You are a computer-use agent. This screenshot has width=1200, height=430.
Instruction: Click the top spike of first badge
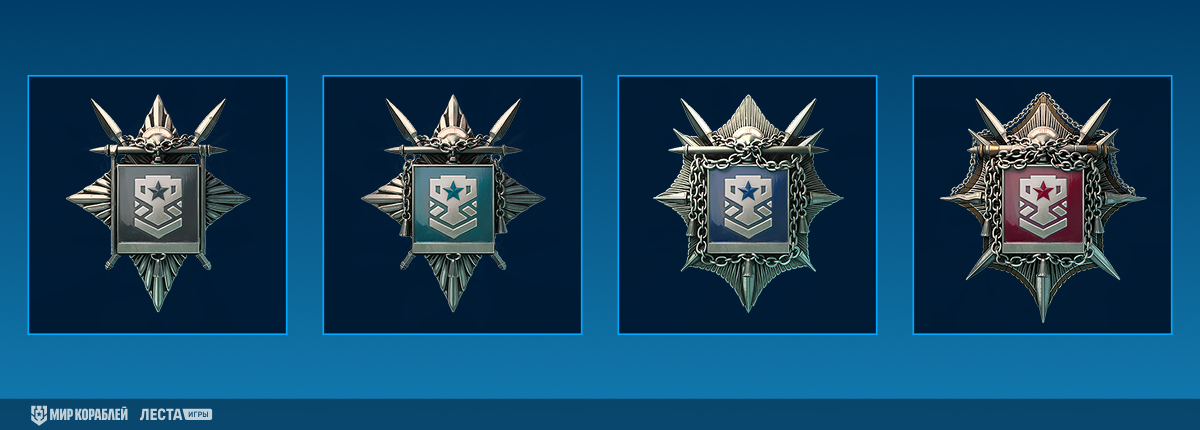pyautogui.click(x=158, y=112)
